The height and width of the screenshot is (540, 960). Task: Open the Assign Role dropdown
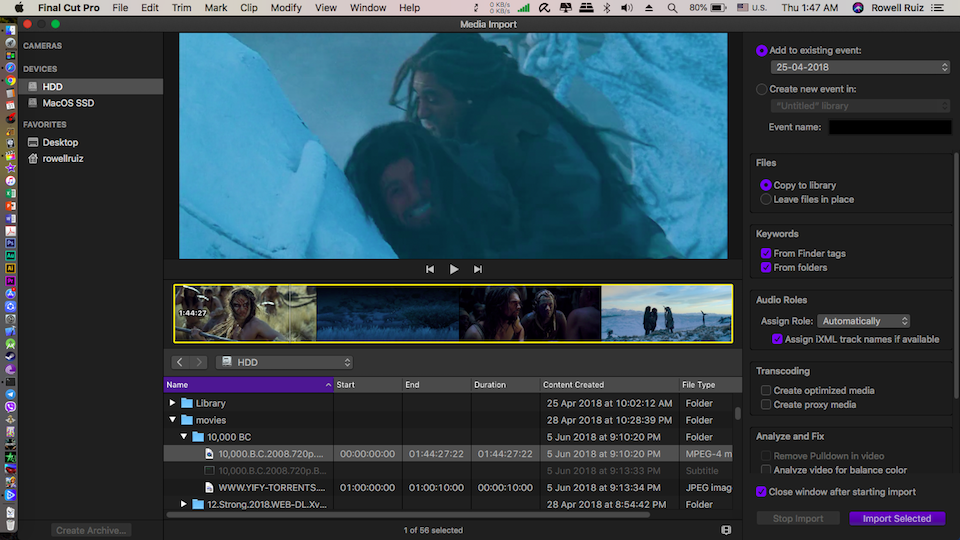[x=863, y=321]
